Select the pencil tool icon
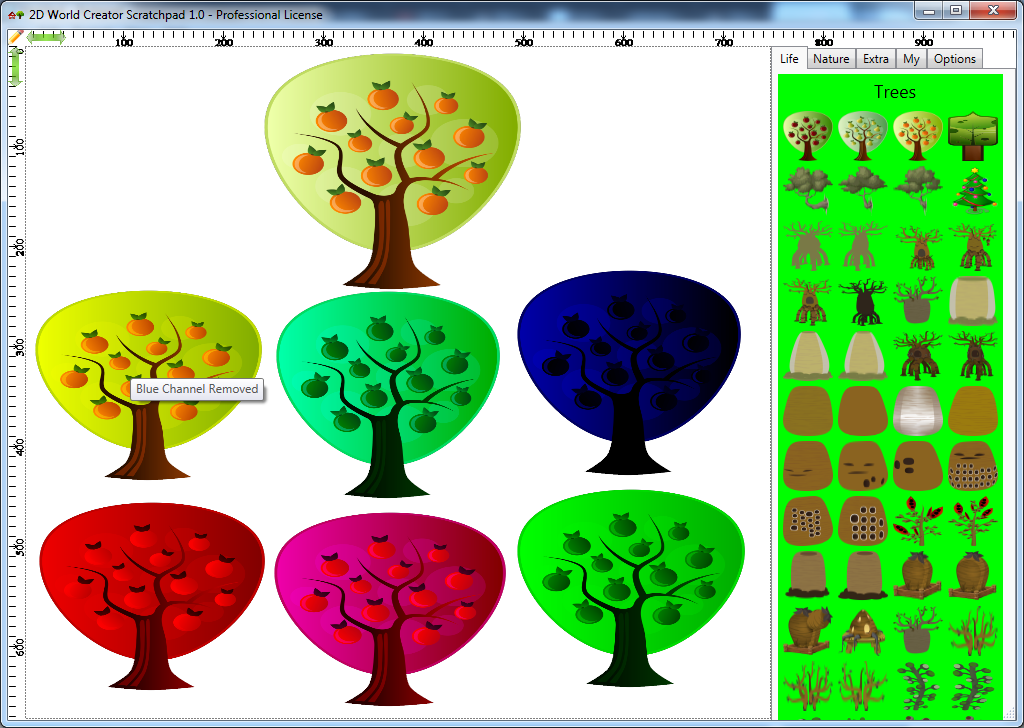1024x728 pixels. tap(16, 37)
